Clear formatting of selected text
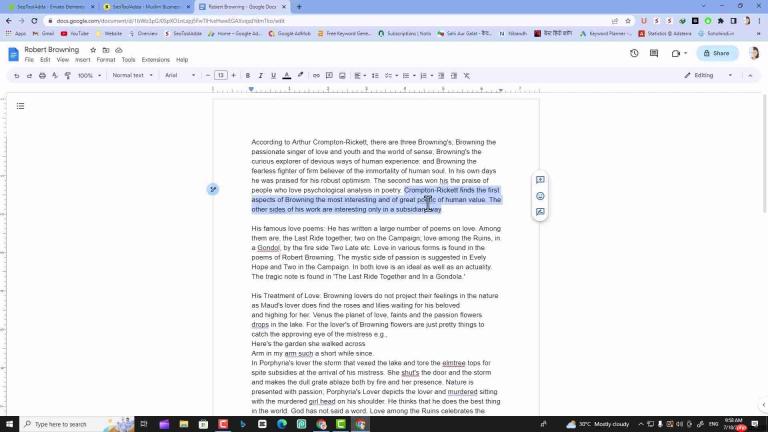The image size is (768, 432). (x=467, y=75)
